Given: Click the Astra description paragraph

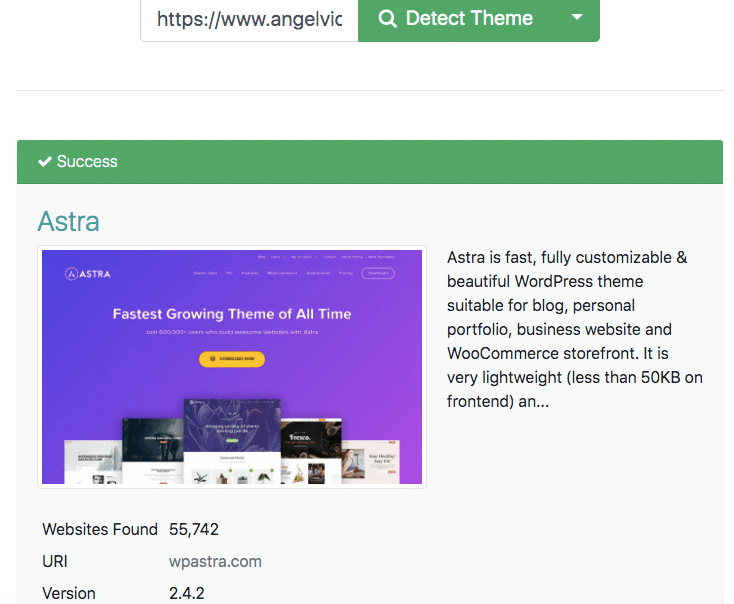Looking at the screenshot, I should (x=575, y=329).
